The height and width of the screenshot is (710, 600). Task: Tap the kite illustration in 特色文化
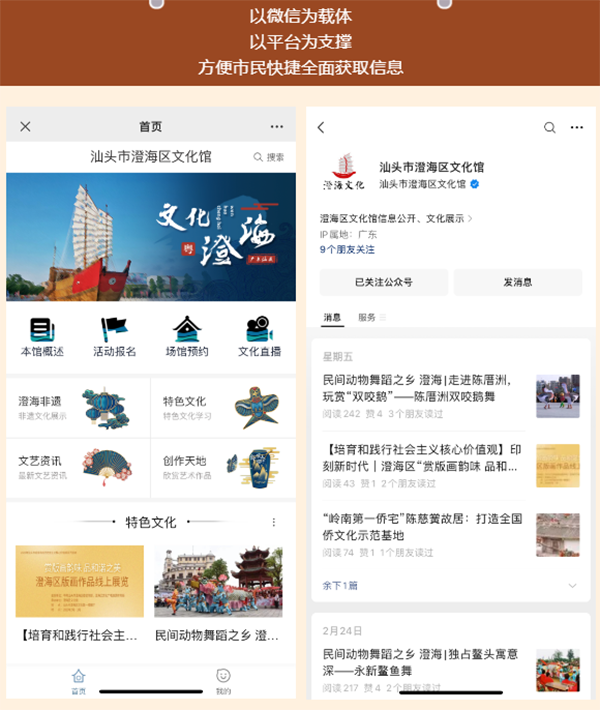(256, 408)
